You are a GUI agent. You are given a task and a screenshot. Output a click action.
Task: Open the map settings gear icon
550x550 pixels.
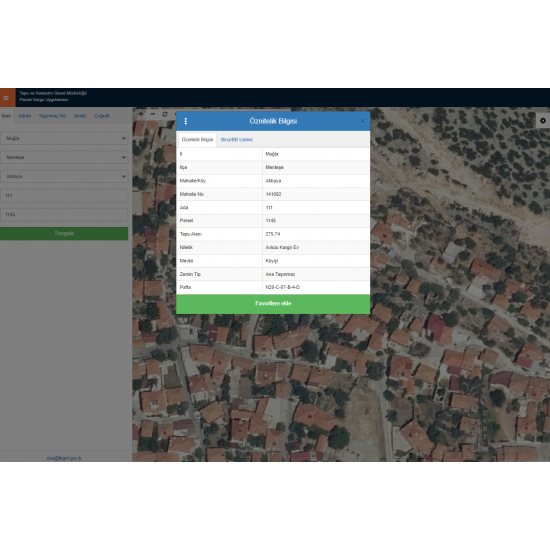click(x=543, y=121)
